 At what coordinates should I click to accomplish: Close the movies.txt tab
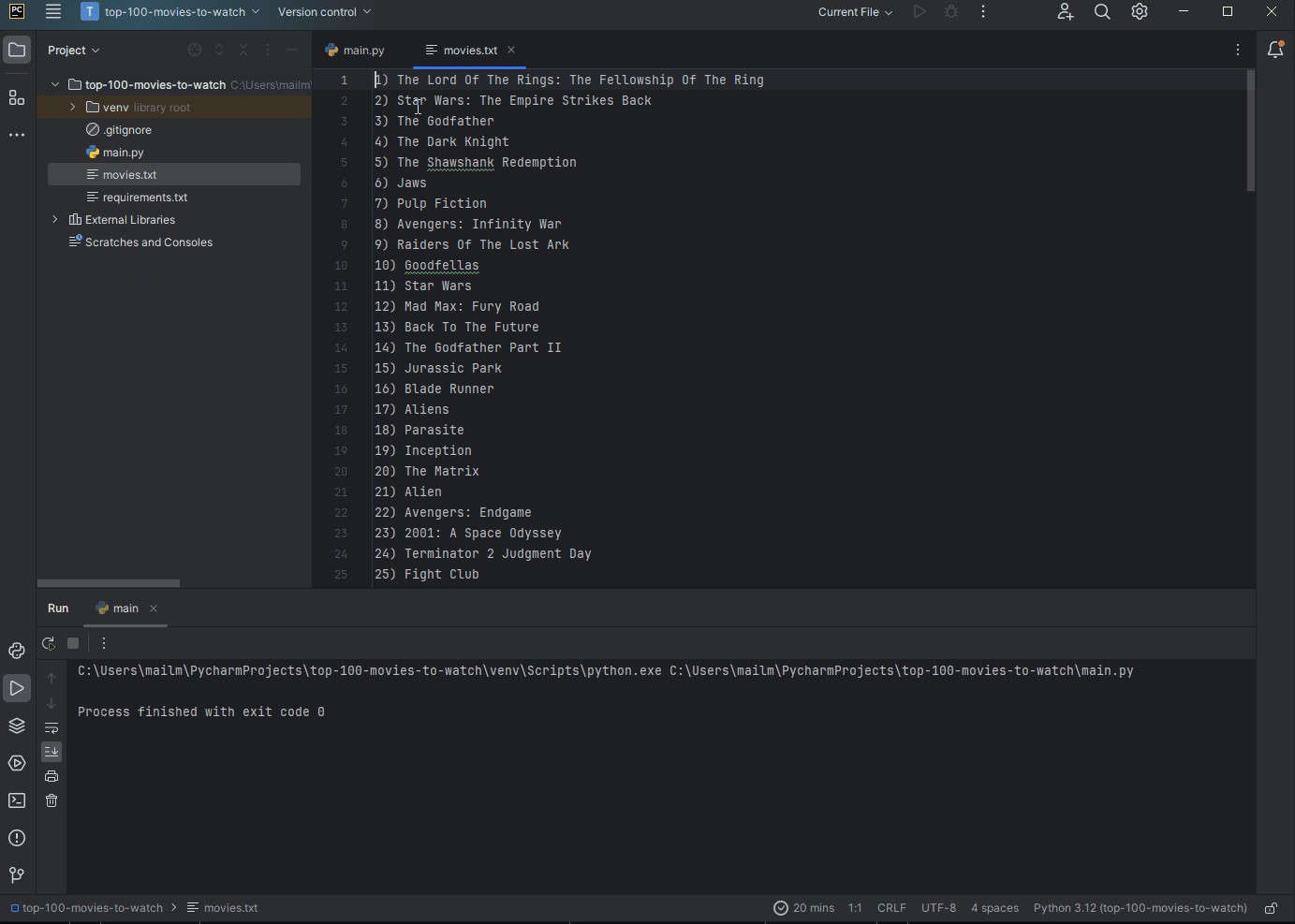(511, 51)
